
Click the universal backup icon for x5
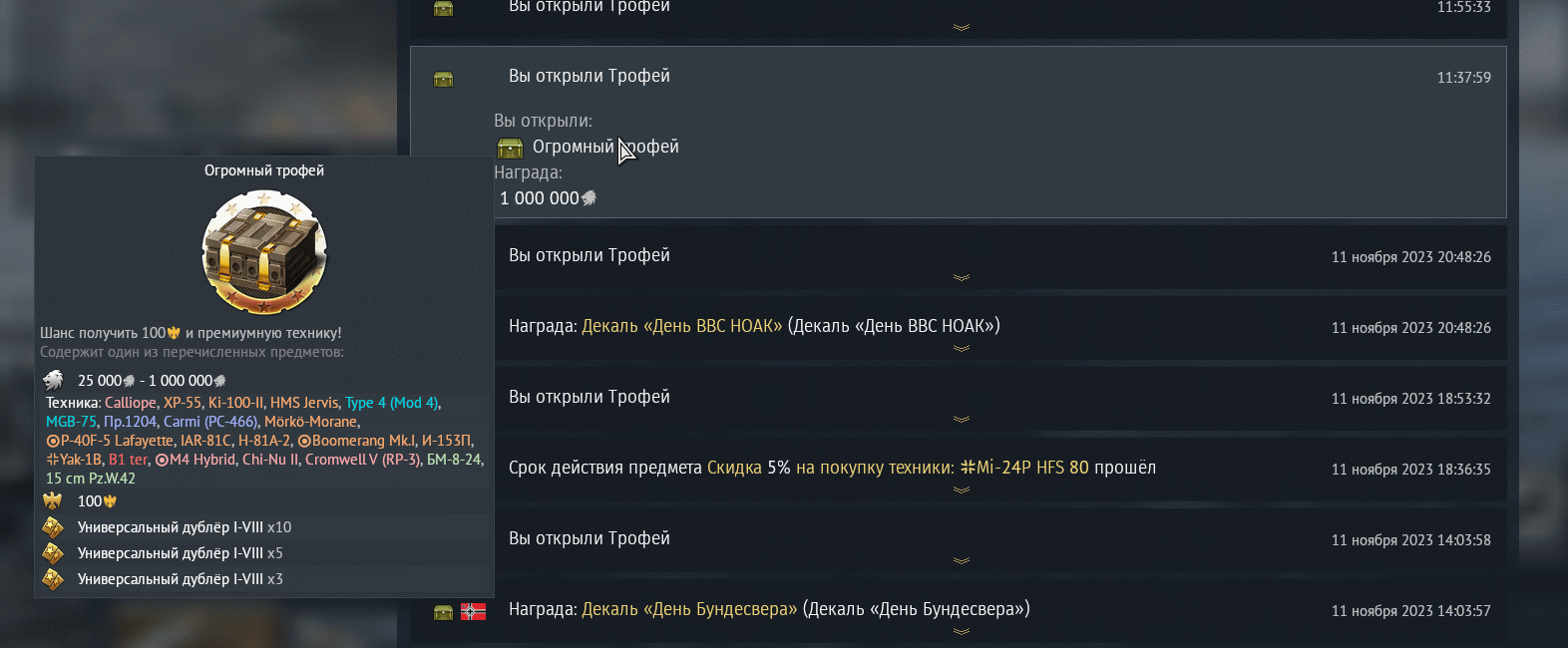(x=53, y=553)
